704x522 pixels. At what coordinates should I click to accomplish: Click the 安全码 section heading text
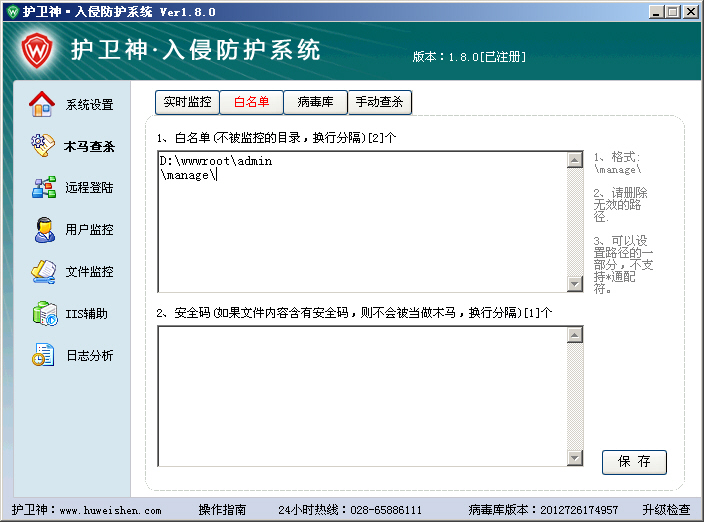354,312
